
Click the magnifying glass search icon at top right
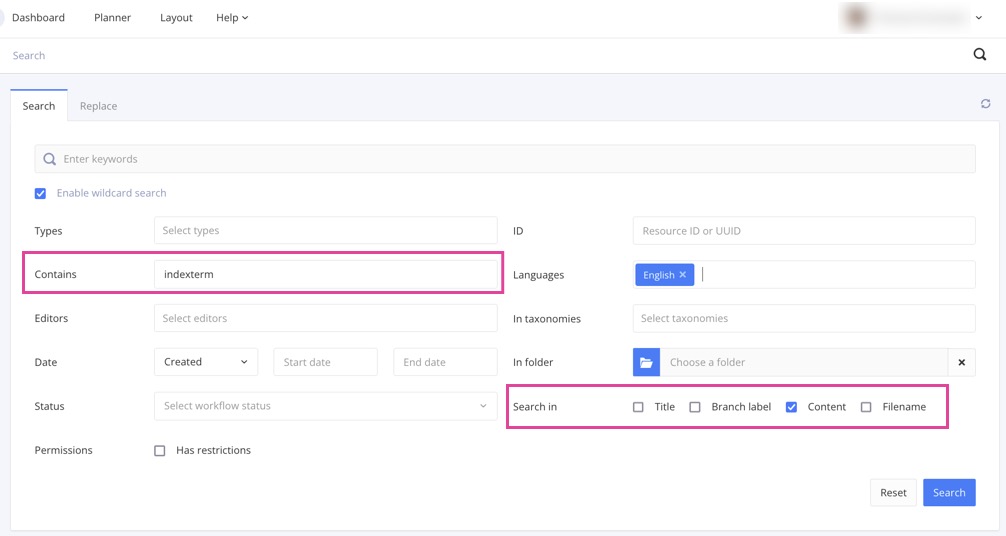(x=979, y=55)
